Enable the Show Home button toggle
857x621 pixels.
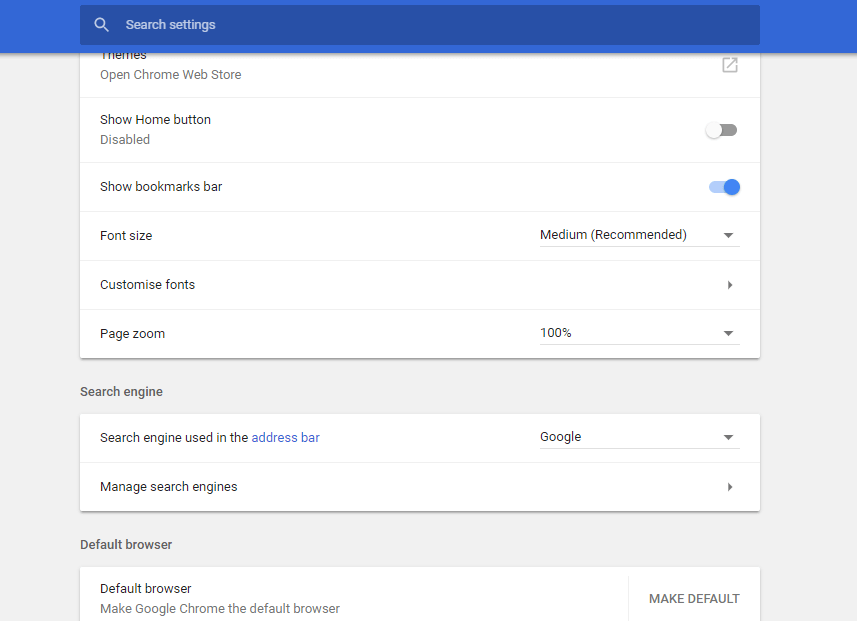721,130
